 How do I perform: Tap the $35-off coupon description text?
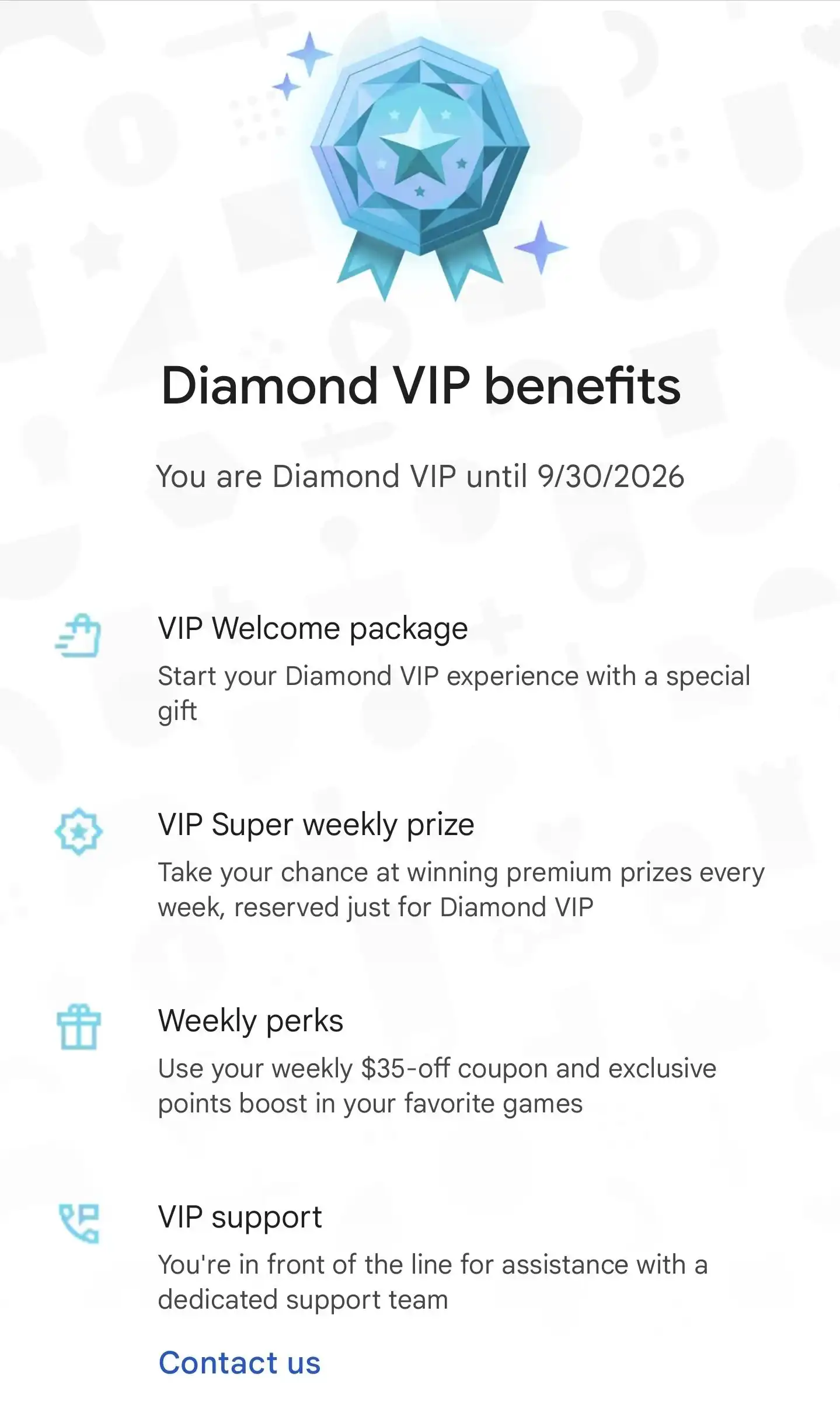pos(437,1086)
